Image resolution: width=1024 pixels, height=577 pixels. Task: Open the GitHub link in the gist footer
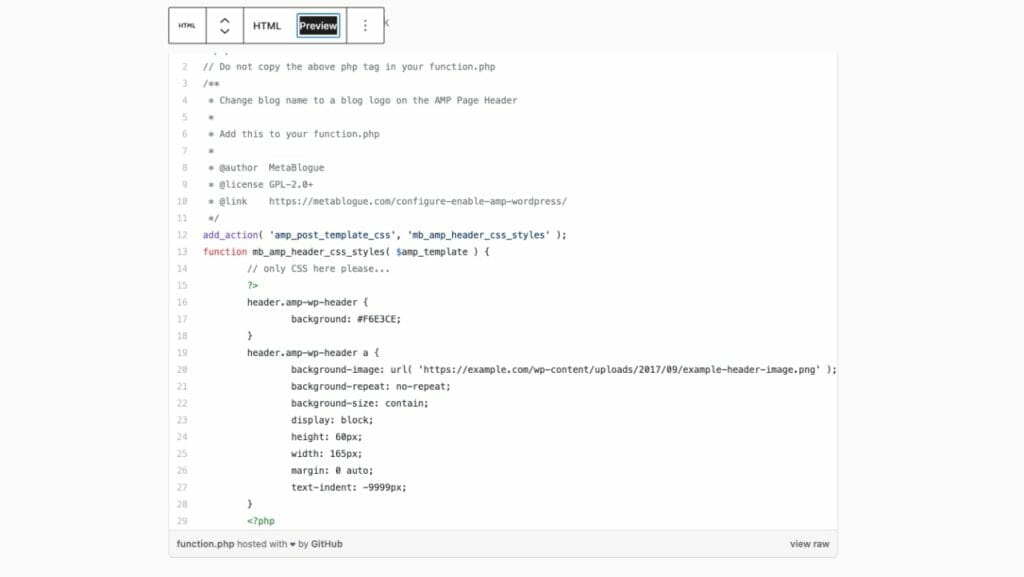point(326,544)
